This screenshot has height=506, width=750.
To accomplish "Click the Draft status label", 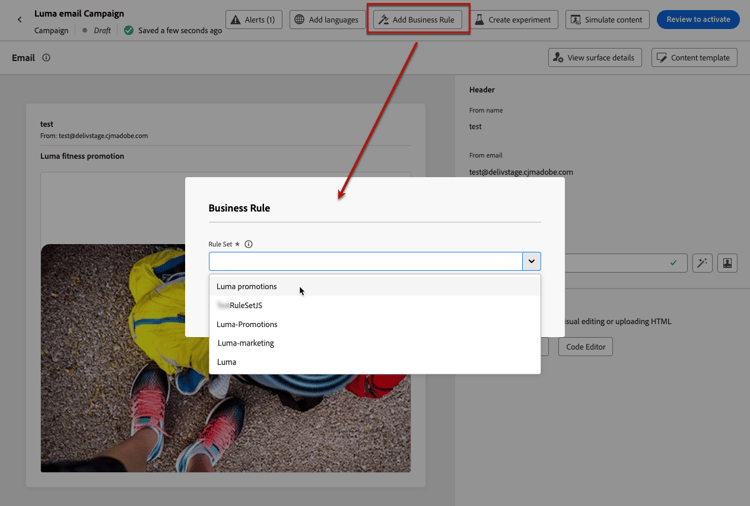I will (102, 30).
